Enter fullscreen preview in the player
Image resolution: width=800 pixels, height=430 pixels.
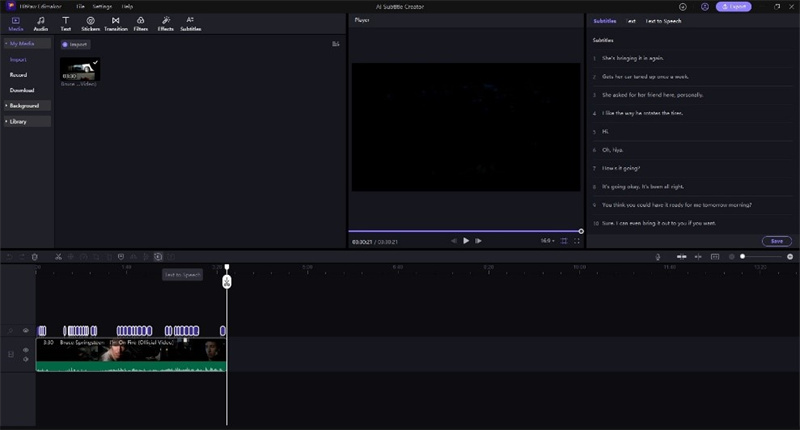pyautogui.click(x=577, y=241)
